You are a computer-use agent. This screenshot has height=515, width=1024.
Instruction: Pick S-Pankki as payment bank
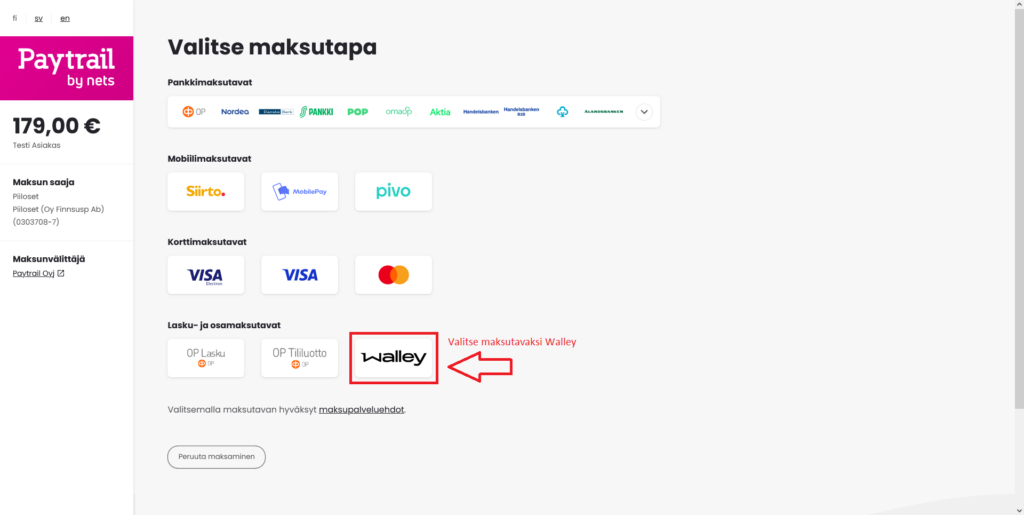tap(317, 112)
